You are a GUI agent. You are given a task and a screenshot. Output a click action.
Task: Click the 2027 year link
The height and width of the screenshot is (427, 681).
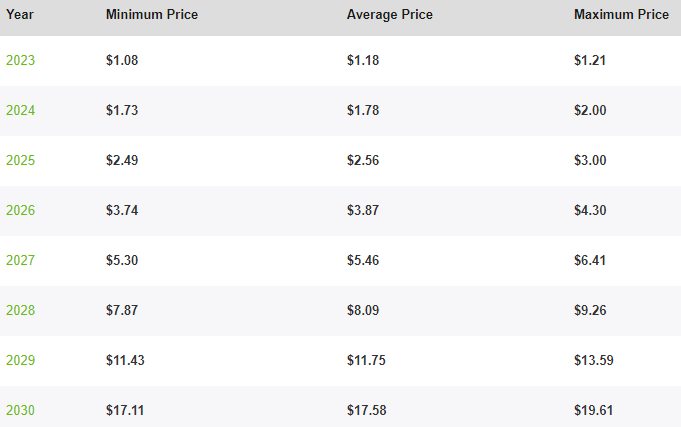(20, 260)
